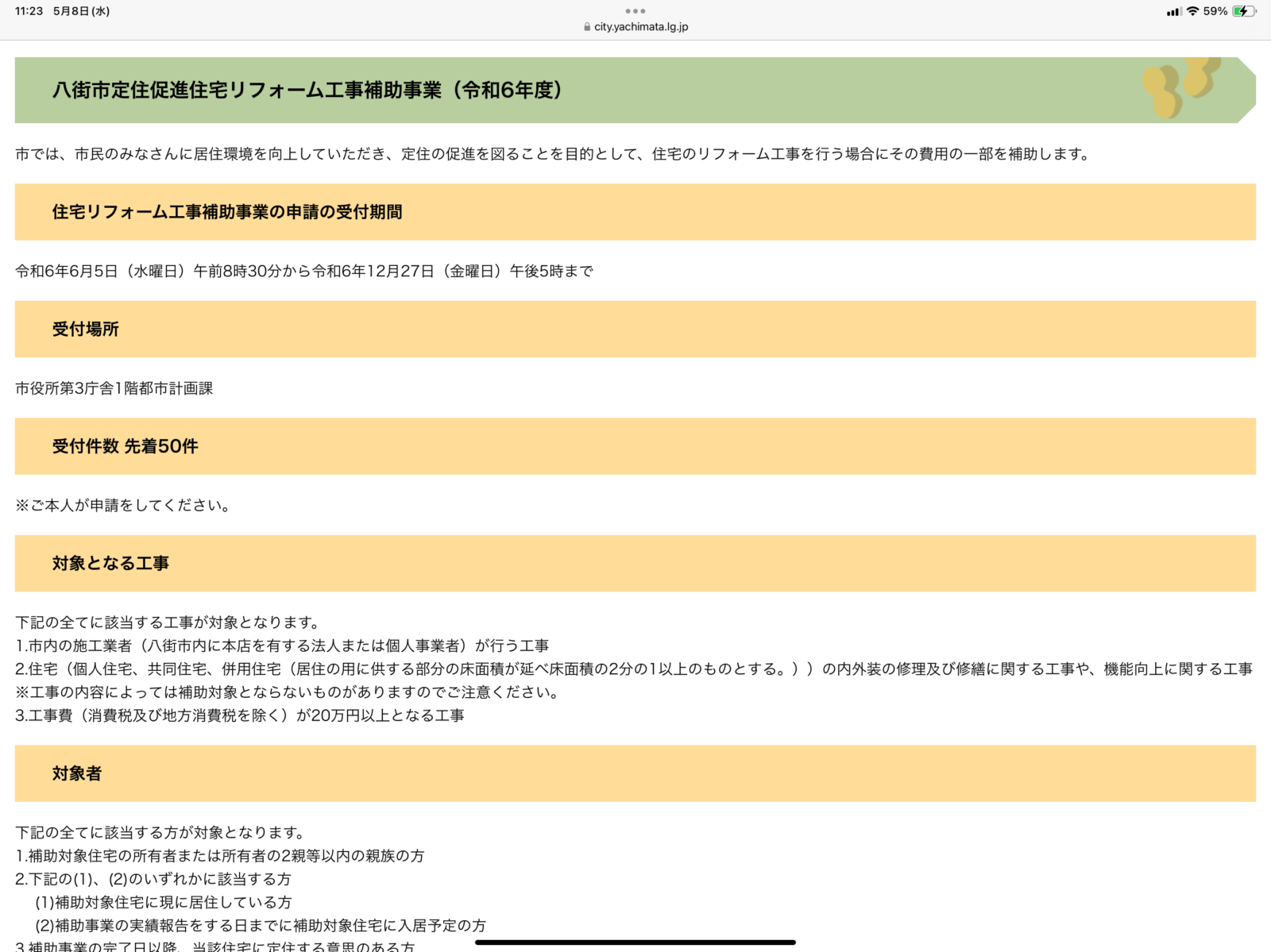The width and height of the screenshot is (1271, 952).
Task: Click the application period line starting 令和6年6月5日
Action: (304, 272)
